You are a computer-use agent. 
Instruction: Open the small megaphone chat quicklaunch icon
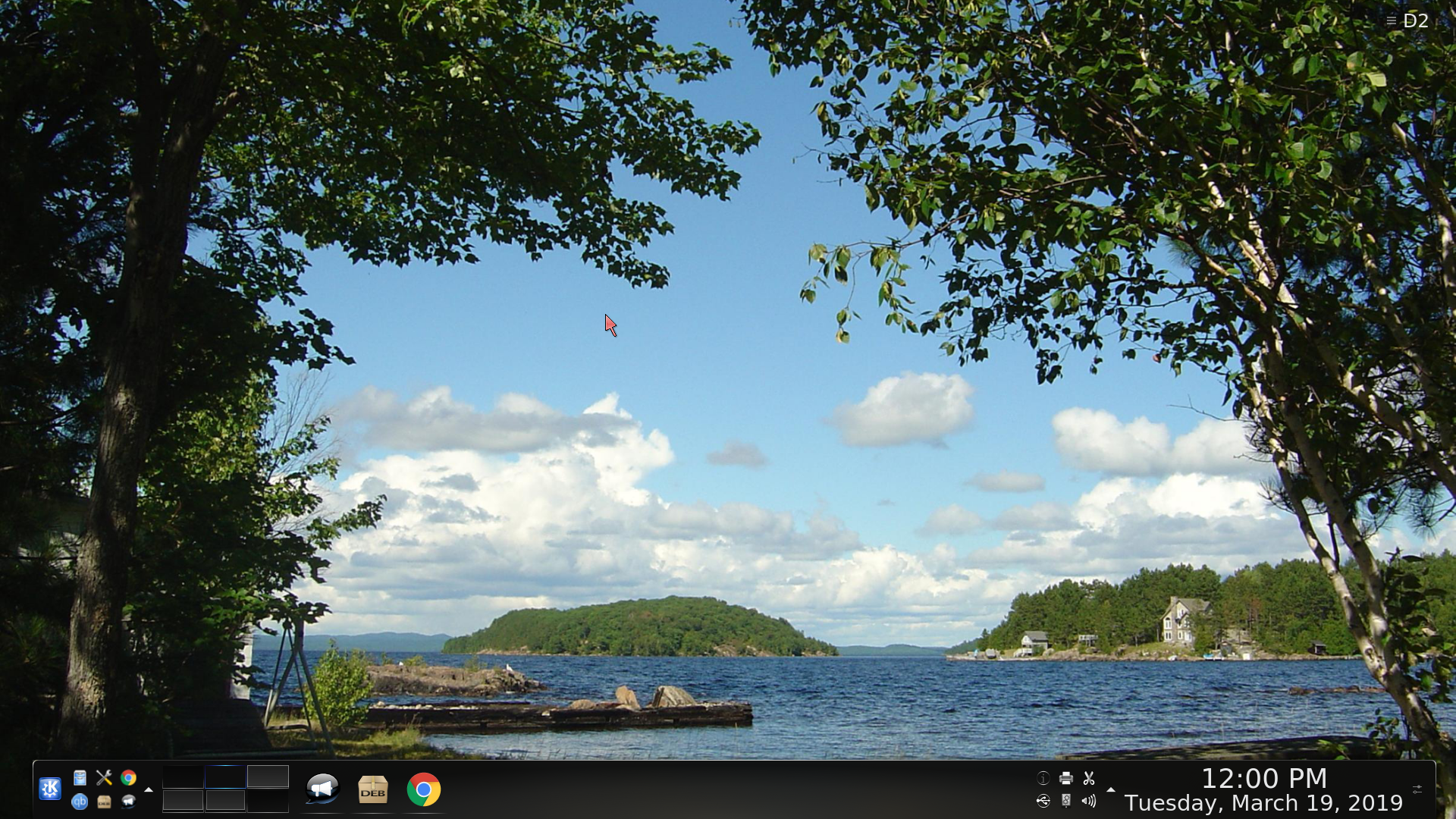tap(128, 802)
